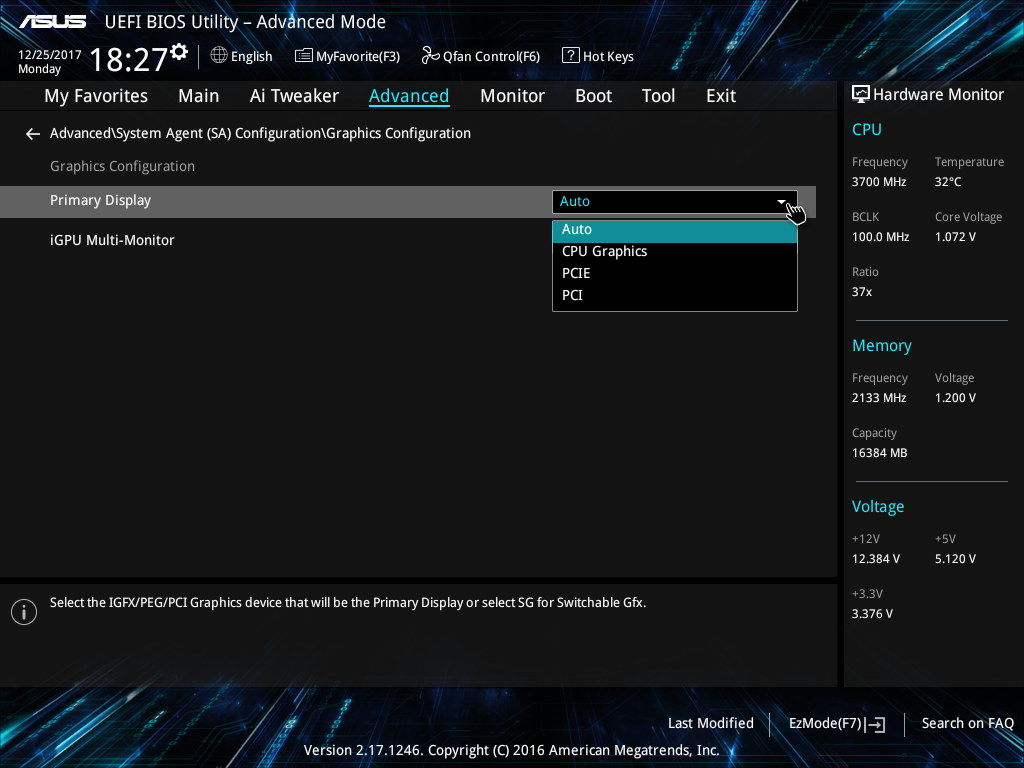Viewport: 1024px width, 768px height.
Task: Choose Auto in Primary Display list
Action: click(x=675, y=230)
